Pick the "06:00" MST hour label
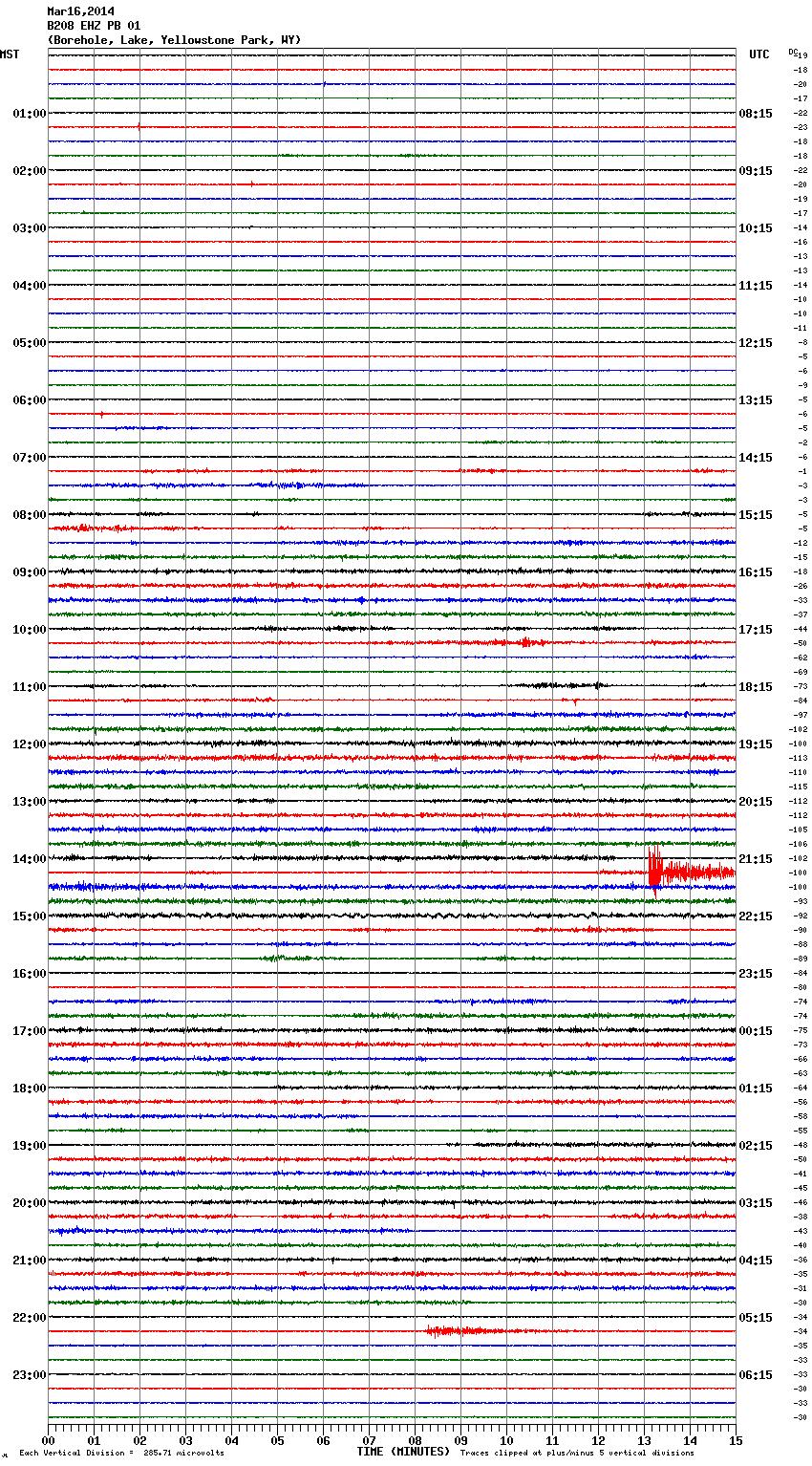 click(30, 400)
